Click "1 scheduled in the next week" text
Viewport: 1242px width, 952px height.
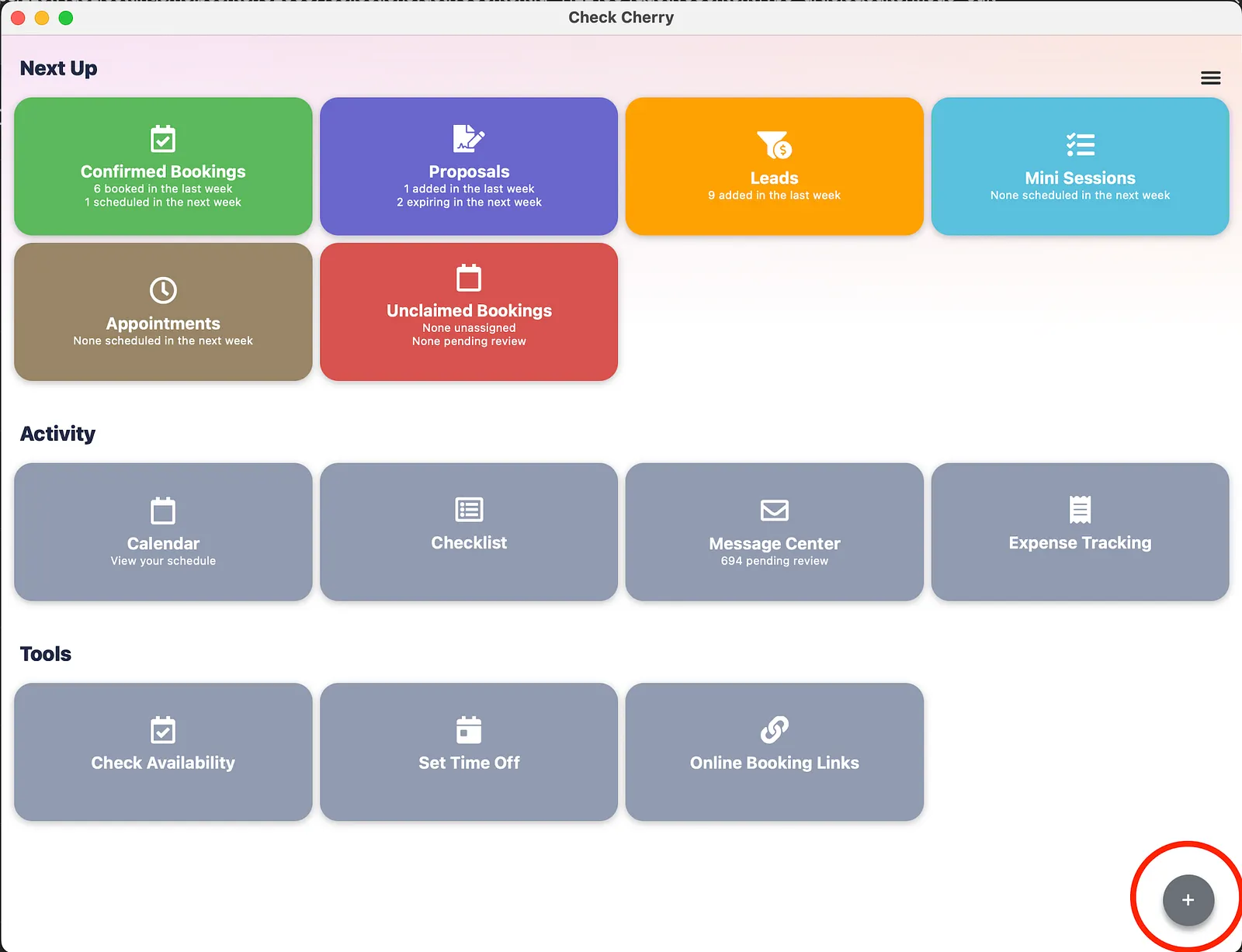pyautogui.click(x=163, y=202)
